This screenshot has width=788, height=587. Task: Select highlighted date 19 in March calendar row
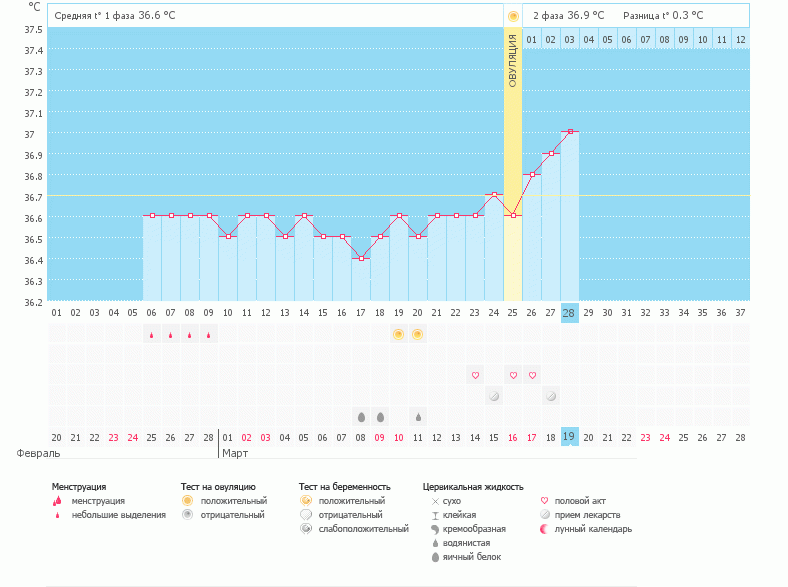click(569, 437)
